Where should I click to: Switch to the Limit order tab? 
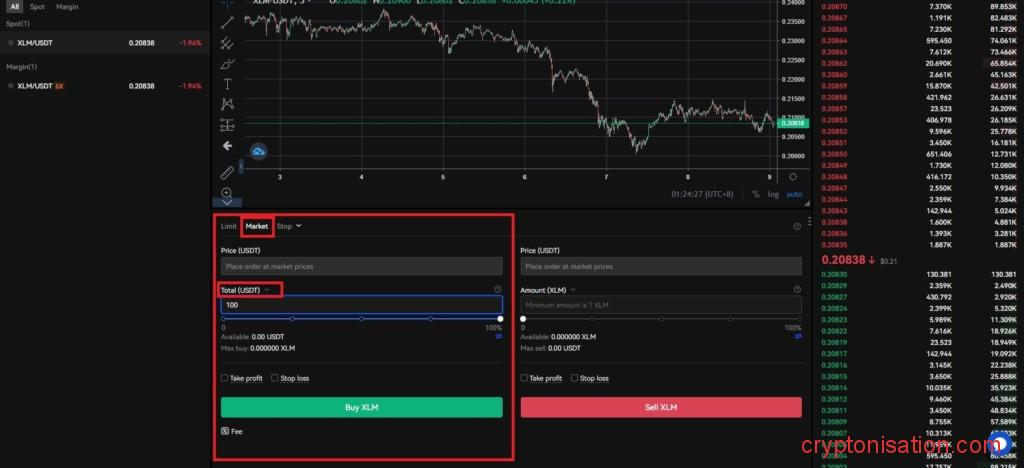coord(229,226)
